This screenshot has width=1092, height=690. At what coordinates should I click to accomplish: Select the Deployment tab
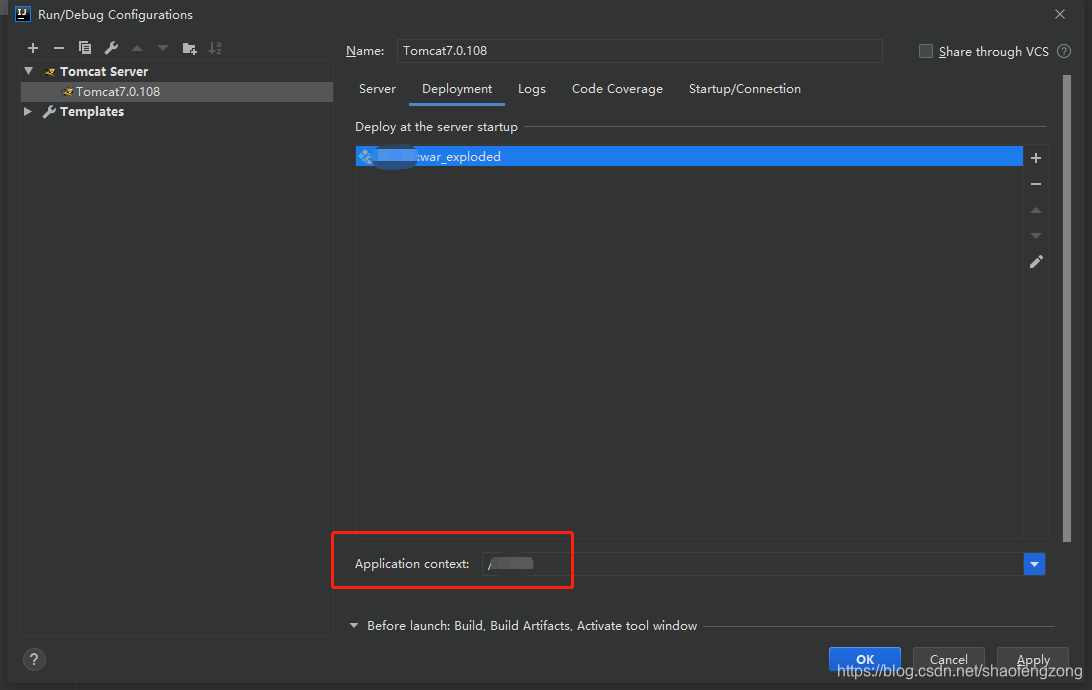click(x=457, y=88)
